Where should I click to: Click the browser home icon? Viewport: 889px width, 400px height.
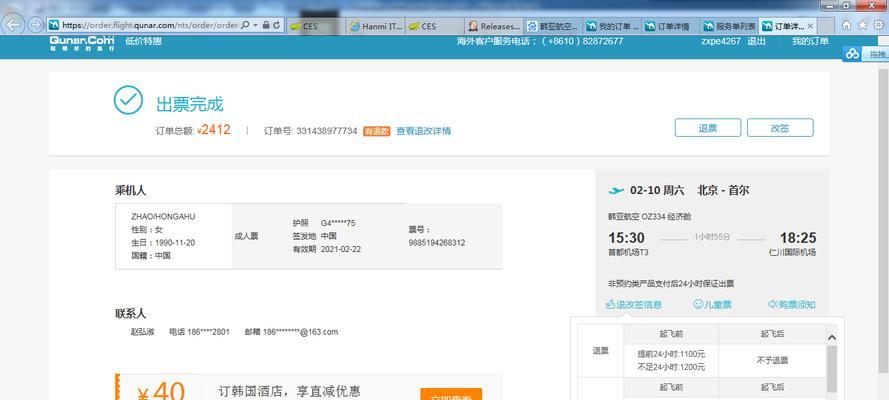coord(846,25)
